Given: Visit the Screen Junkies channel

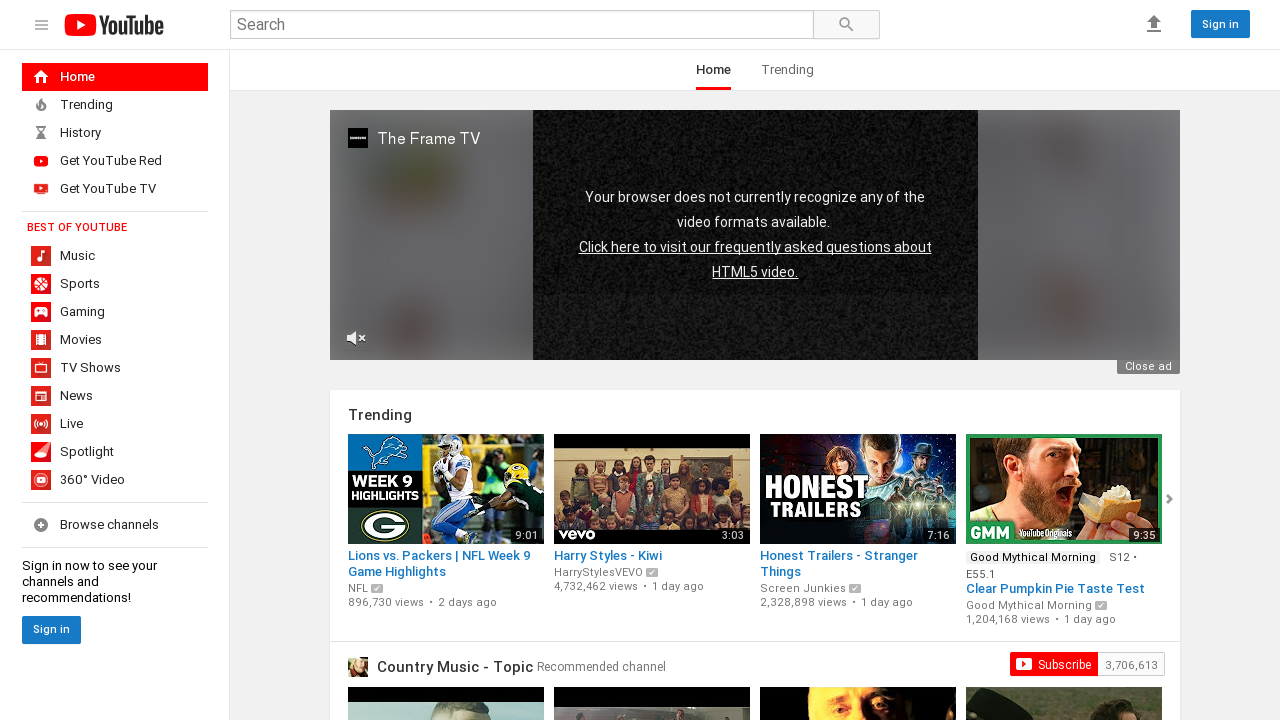Looking at the screenshot, I should 803,588.
